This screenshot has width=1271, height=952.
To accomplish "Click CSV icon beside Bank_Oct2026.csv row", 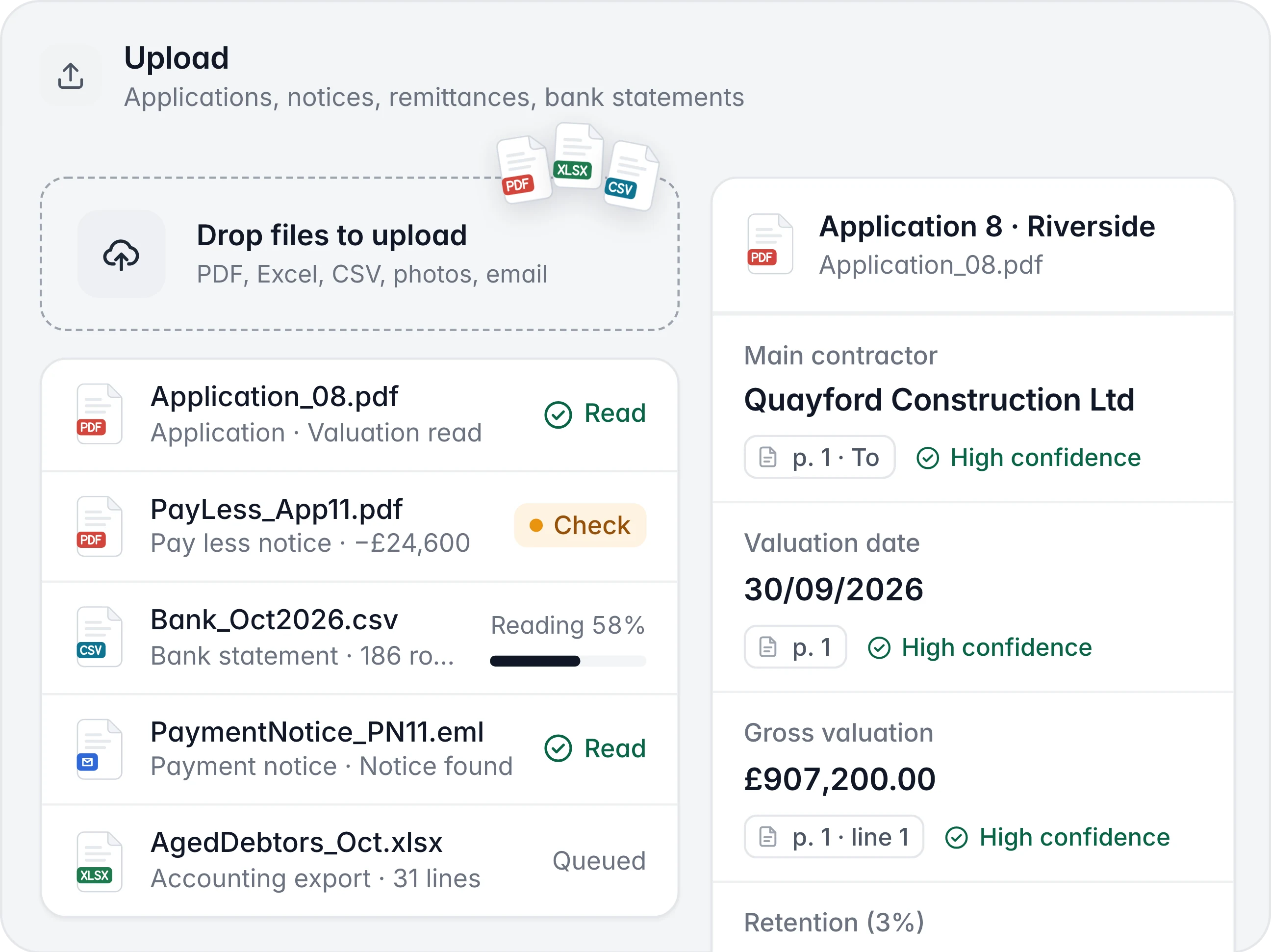I will pyautogui.click(x=99, y=637).
